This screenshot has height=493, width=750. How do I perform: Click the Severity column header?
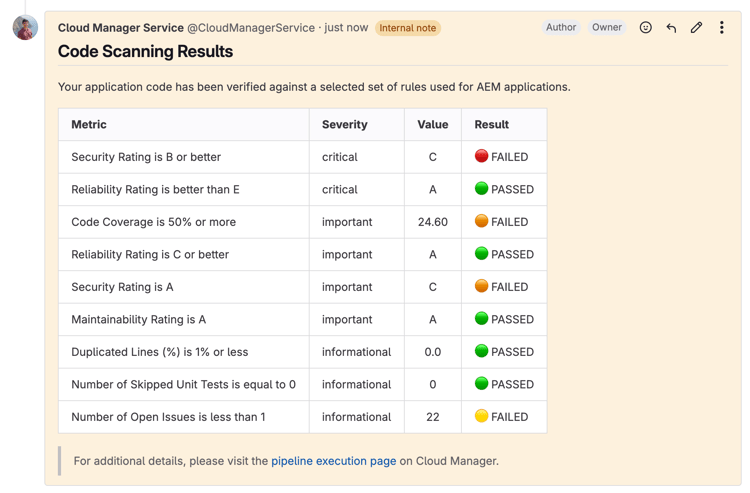(344, 125)
